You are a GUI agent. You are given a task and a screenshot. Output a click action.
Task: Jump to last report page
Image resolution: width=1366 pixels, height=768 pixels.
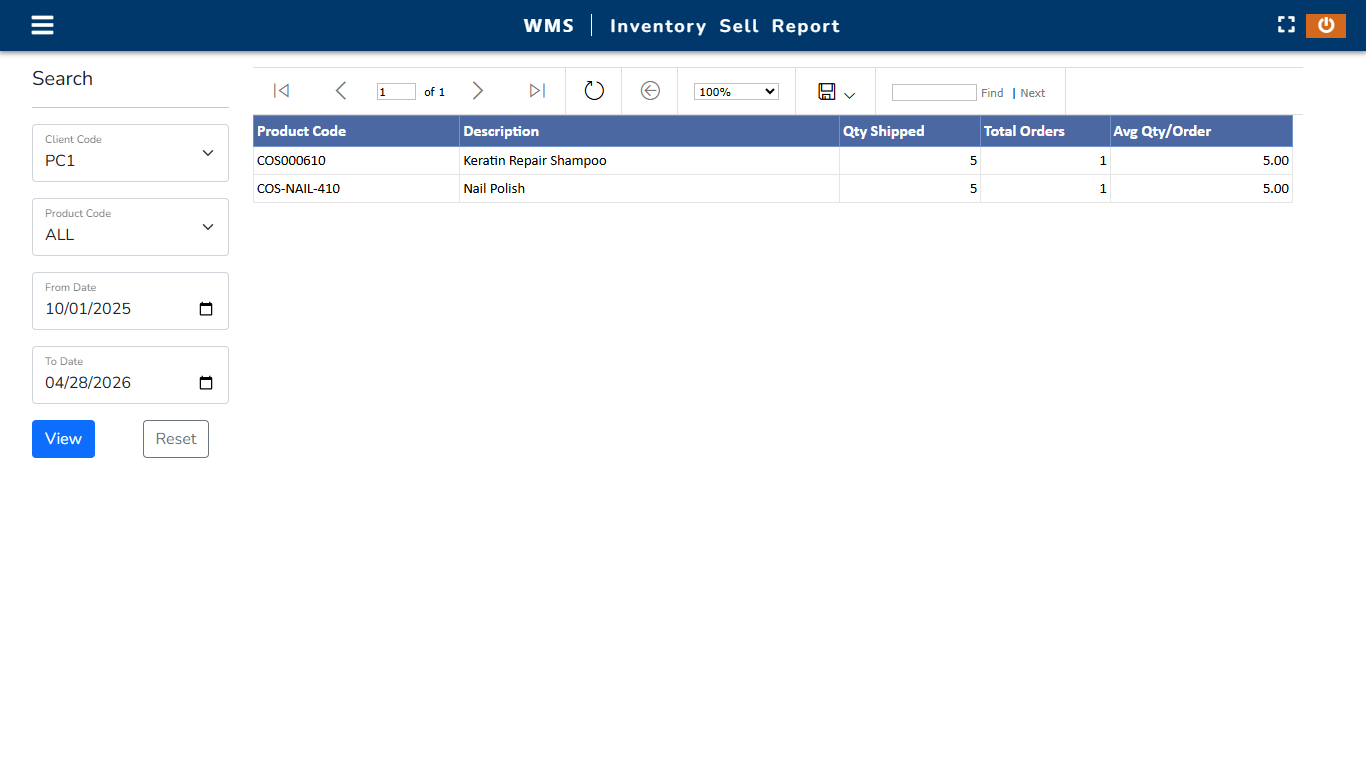tap(537, 91)
